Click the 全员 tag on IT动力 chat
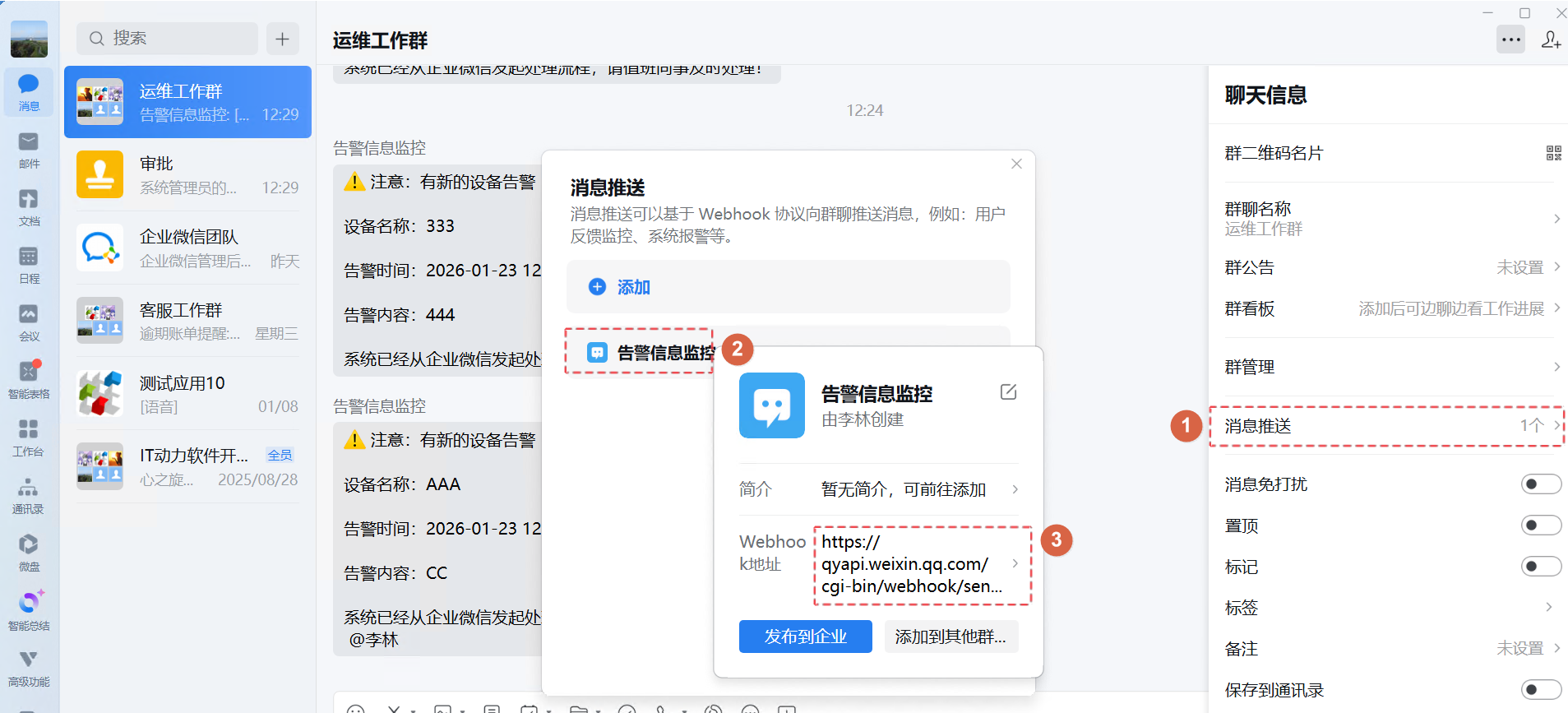 click(x=280, y=455)
